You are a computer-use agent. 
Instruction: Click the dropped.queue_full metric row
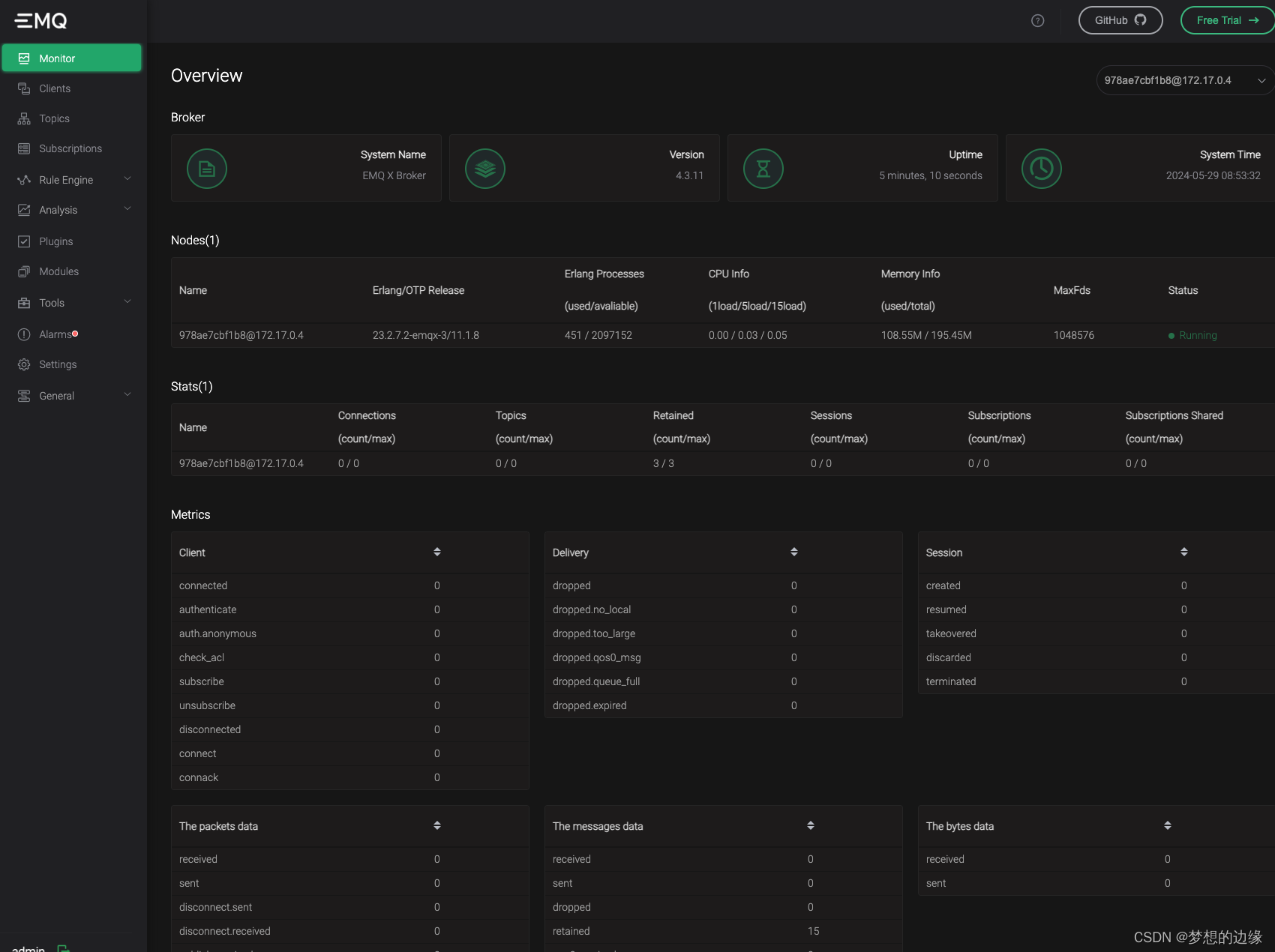point(723,681)
